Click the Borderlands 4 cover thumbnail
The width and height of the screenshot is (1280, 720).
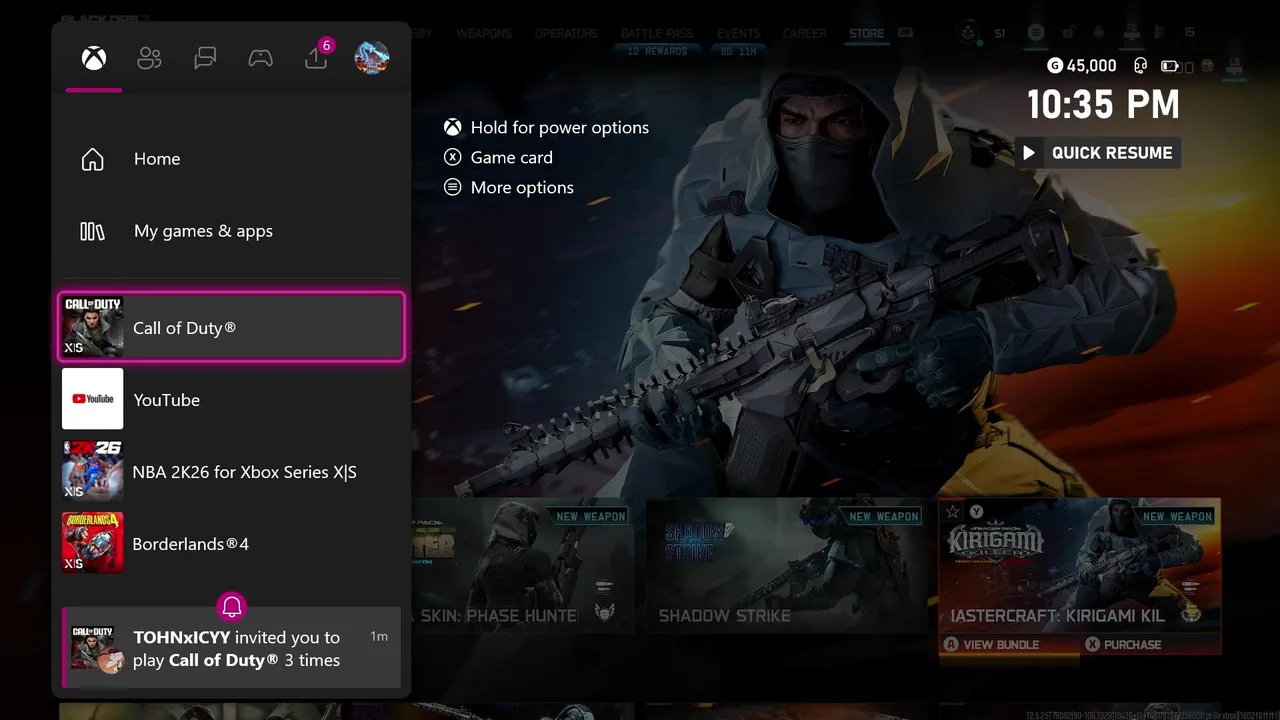[x=93, y=543]
